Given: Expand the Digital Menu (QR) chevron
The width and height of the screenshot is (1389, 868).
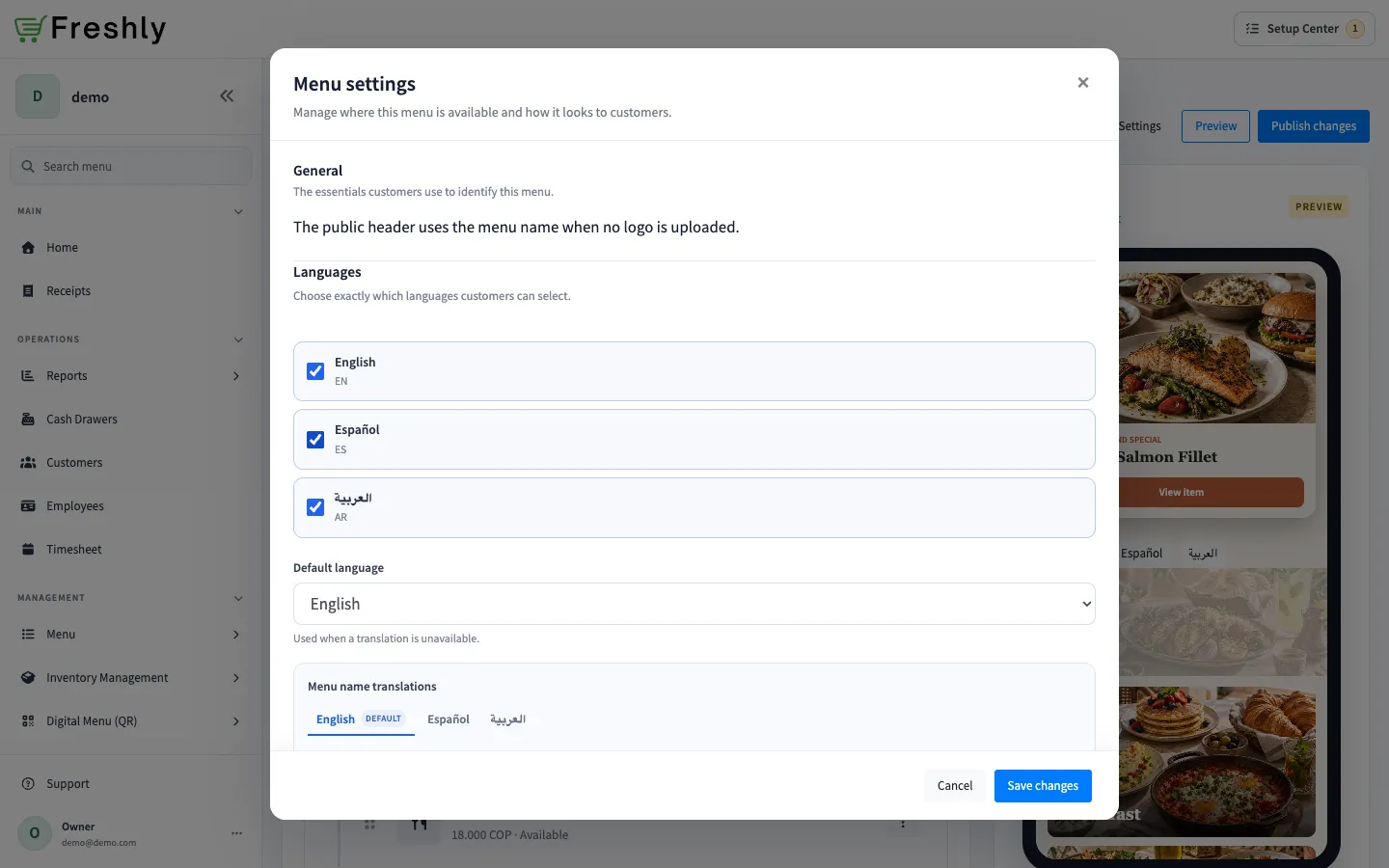Looking at the screenshot, I should point(236,721).
